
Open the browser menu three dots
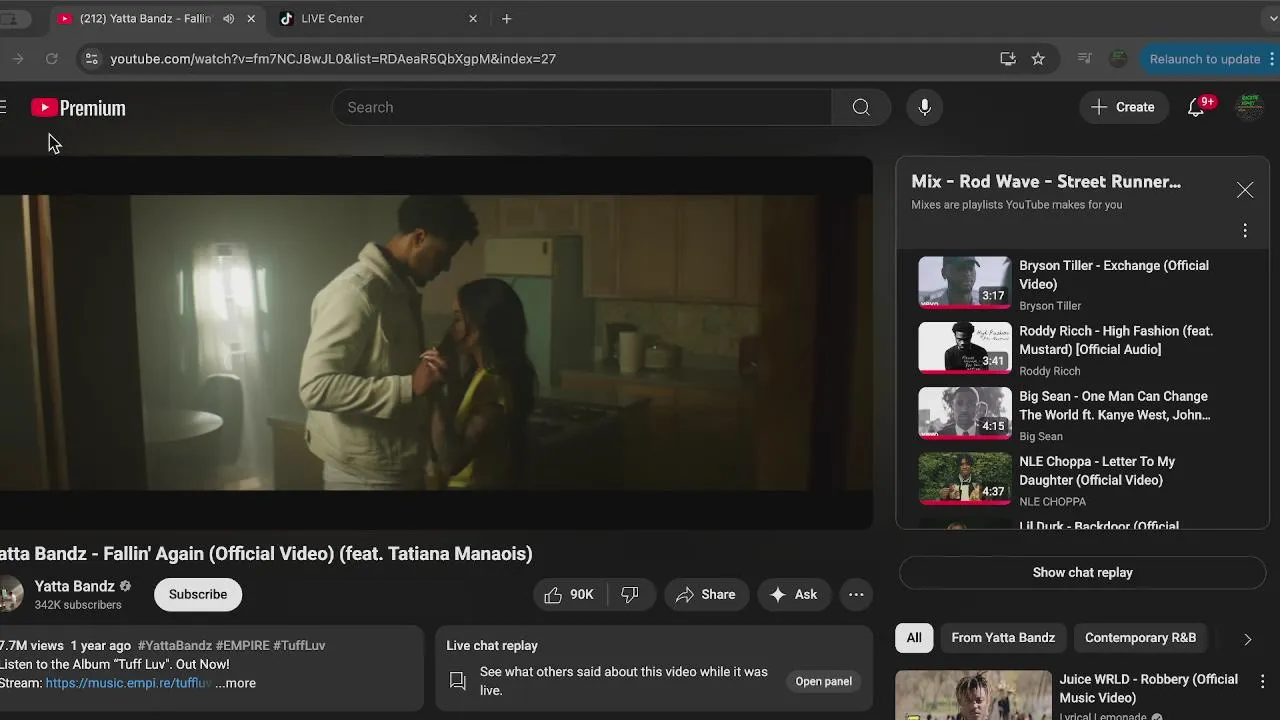(1272, 59)
